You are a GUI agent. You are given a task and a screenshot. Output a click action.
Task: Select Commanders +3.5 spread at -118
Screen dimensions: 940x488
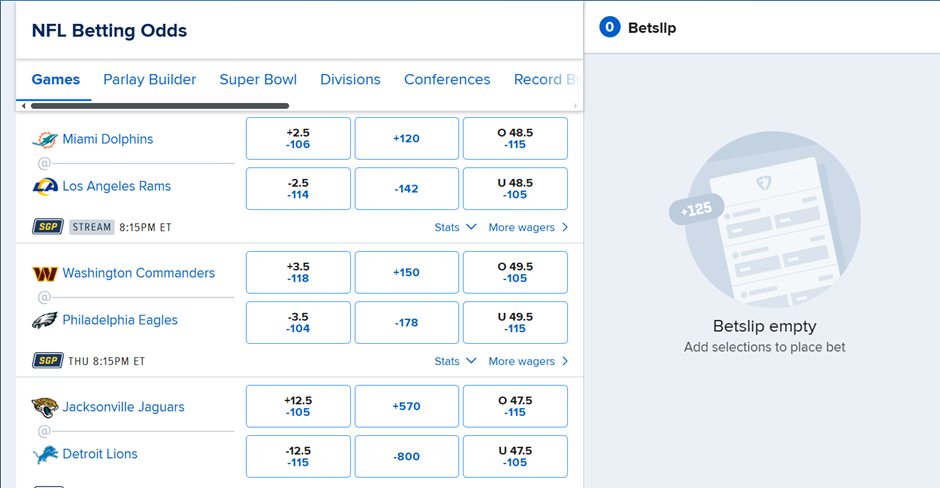pos(298,272)
